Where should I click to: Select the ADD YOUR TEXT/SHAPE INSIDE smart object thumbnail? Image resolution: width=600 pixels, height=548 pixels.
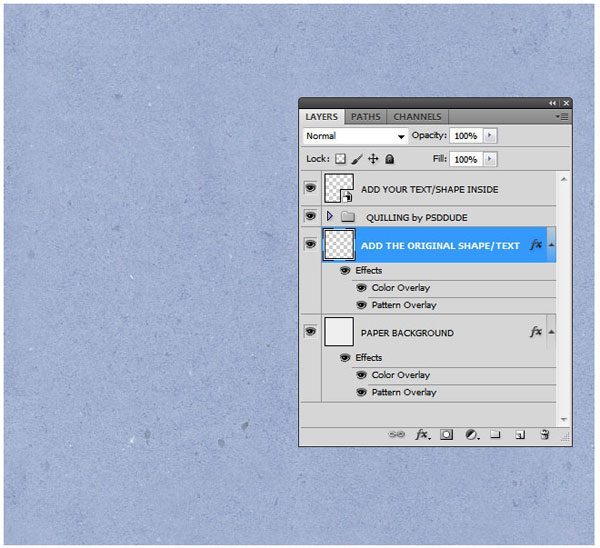click(x=339, y=188)
